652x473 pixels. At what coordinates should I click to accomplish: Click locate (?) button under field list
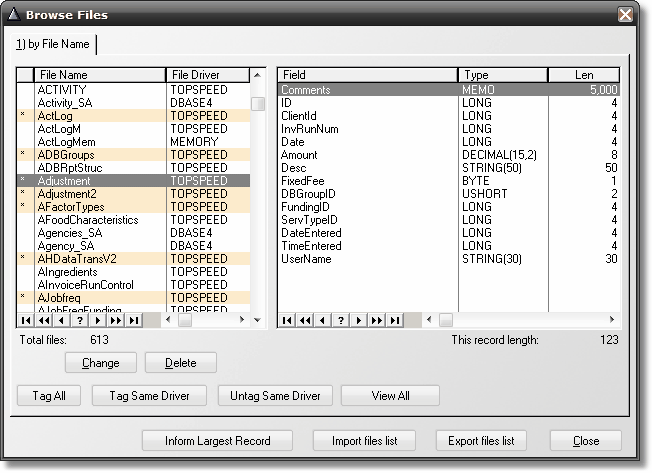[341, 320]
